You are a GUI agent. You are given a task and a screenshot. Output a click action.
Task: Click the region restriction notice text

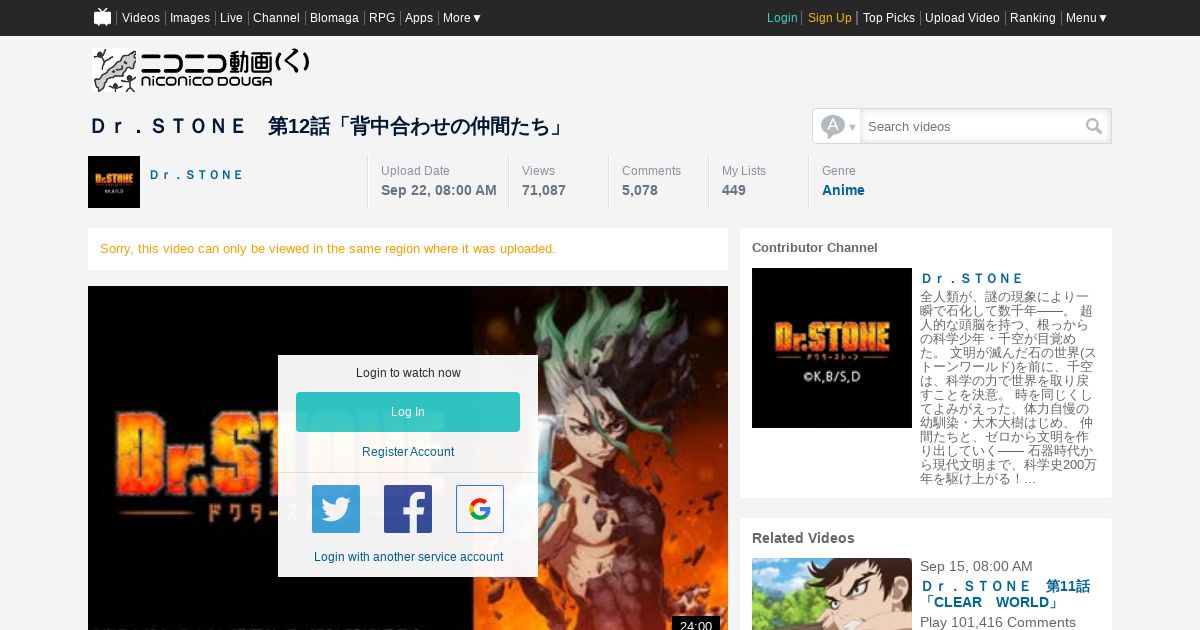click(328, 248)
